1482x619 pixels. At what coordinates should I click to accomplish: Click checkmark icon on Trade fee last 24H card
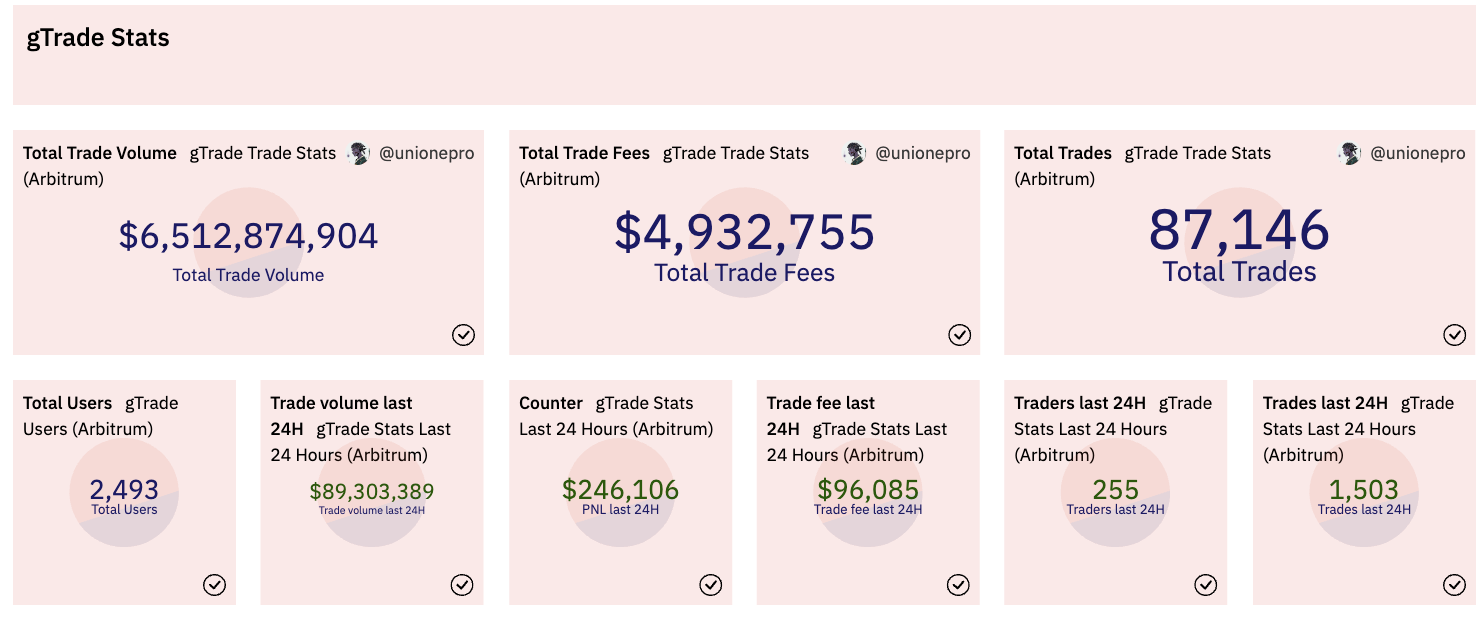tap(958, 585)
